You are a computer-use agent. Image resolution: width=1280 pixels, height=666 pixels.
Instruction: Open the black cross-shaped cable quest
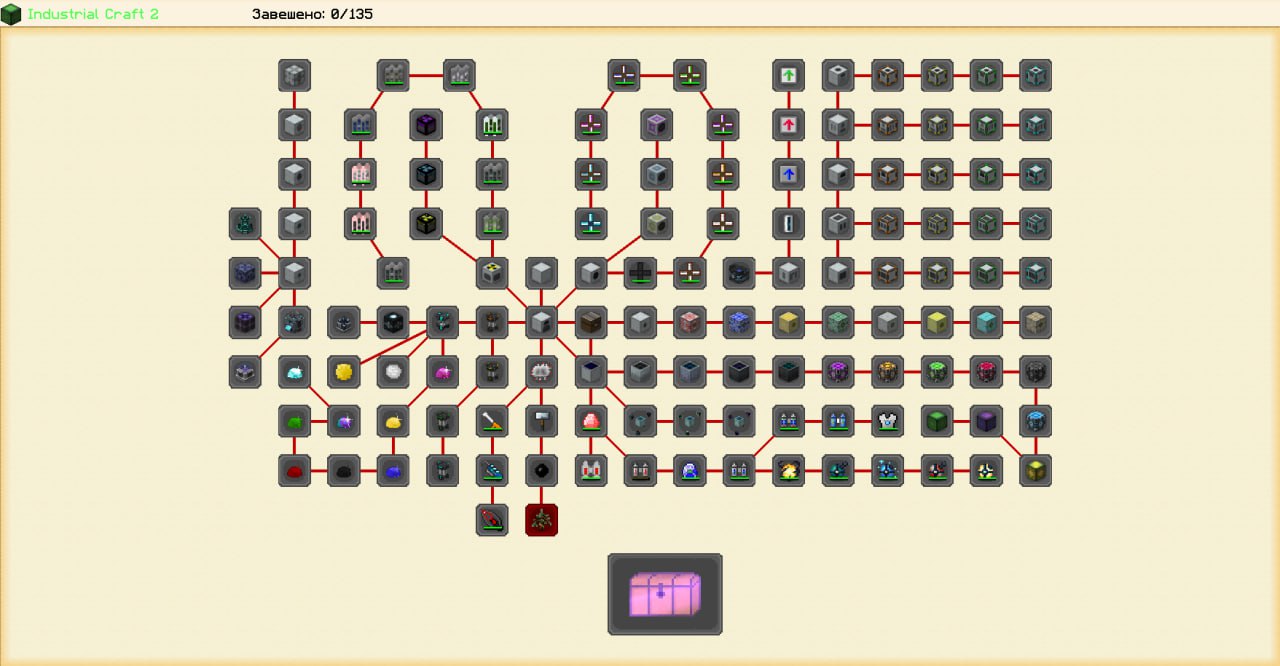coord(640,272)
